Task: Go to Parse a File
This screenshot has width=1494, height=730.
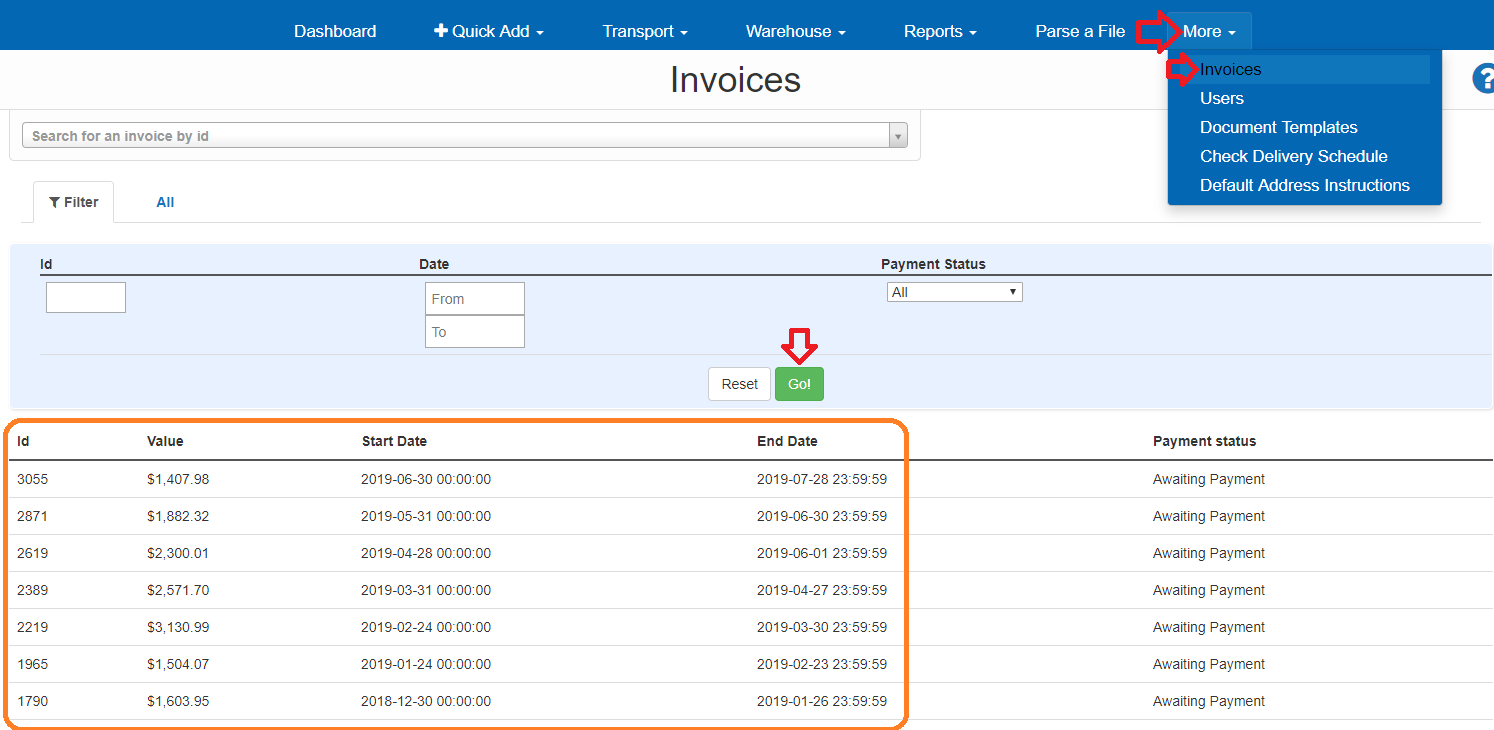Action: click(x=1079, y=31)
